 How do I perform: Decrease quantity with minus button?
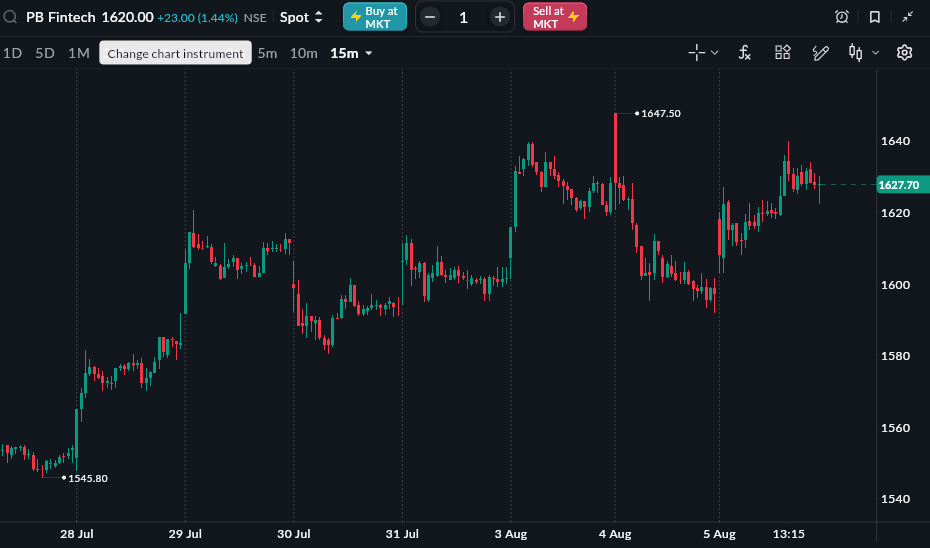click(x=431, y=17)
